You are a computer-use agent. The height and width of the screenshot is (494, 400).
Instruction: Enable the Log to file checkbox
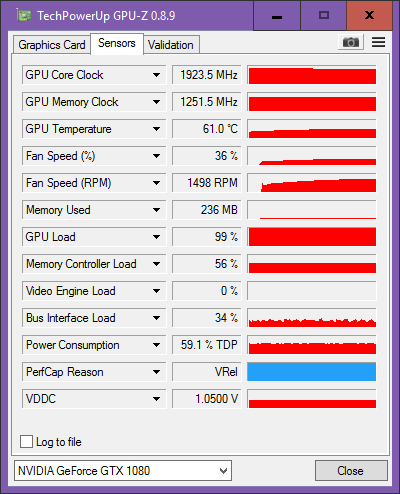[x=26, y=442]
